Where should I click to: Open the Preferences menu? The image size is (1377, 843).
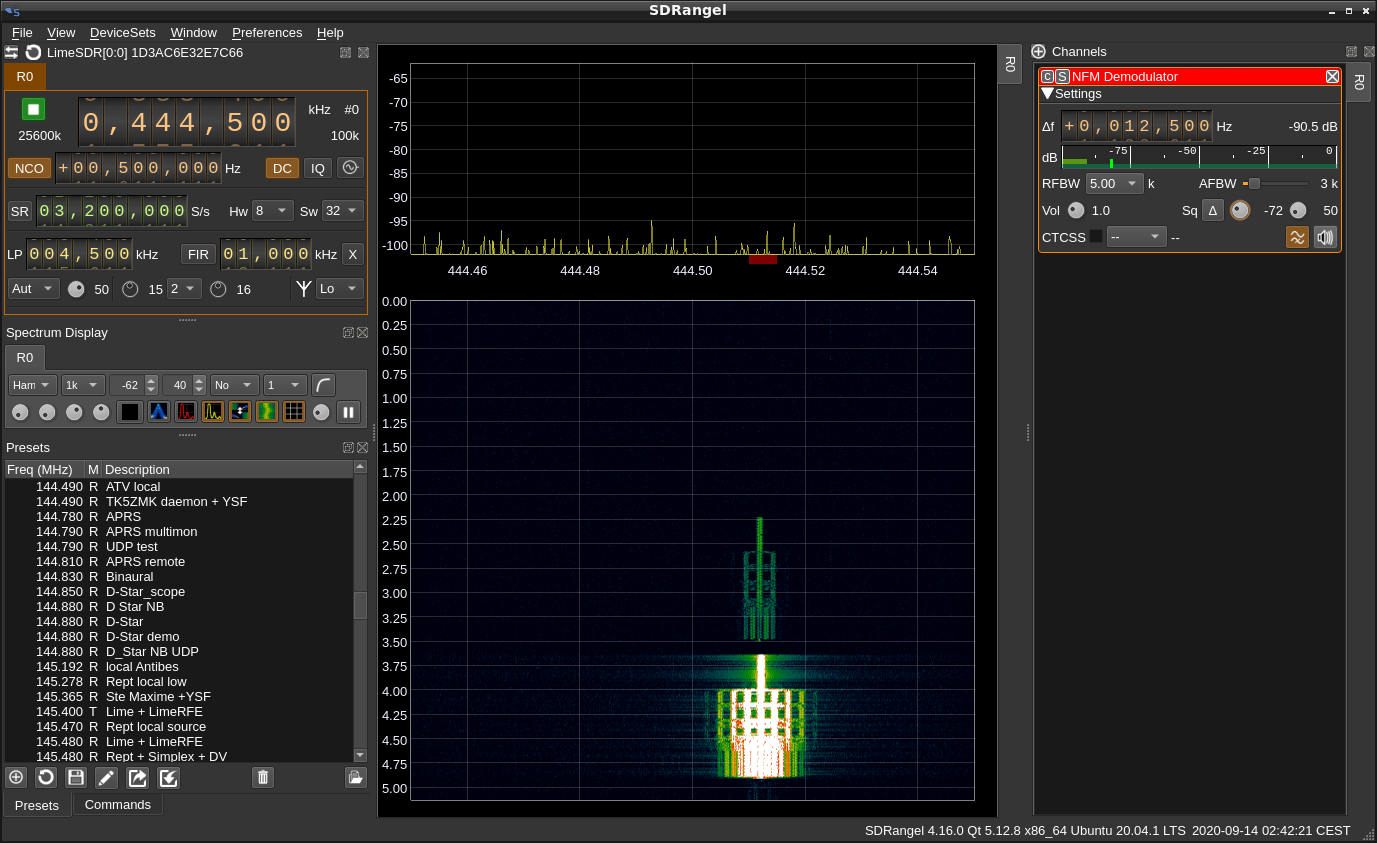coord(267,32)
